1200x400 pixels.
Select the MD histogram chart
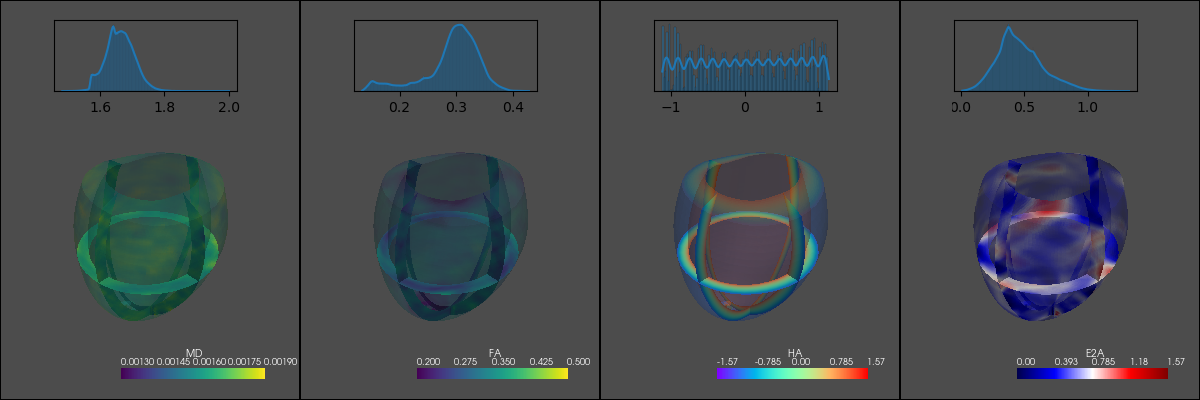[x=146, y=55]
